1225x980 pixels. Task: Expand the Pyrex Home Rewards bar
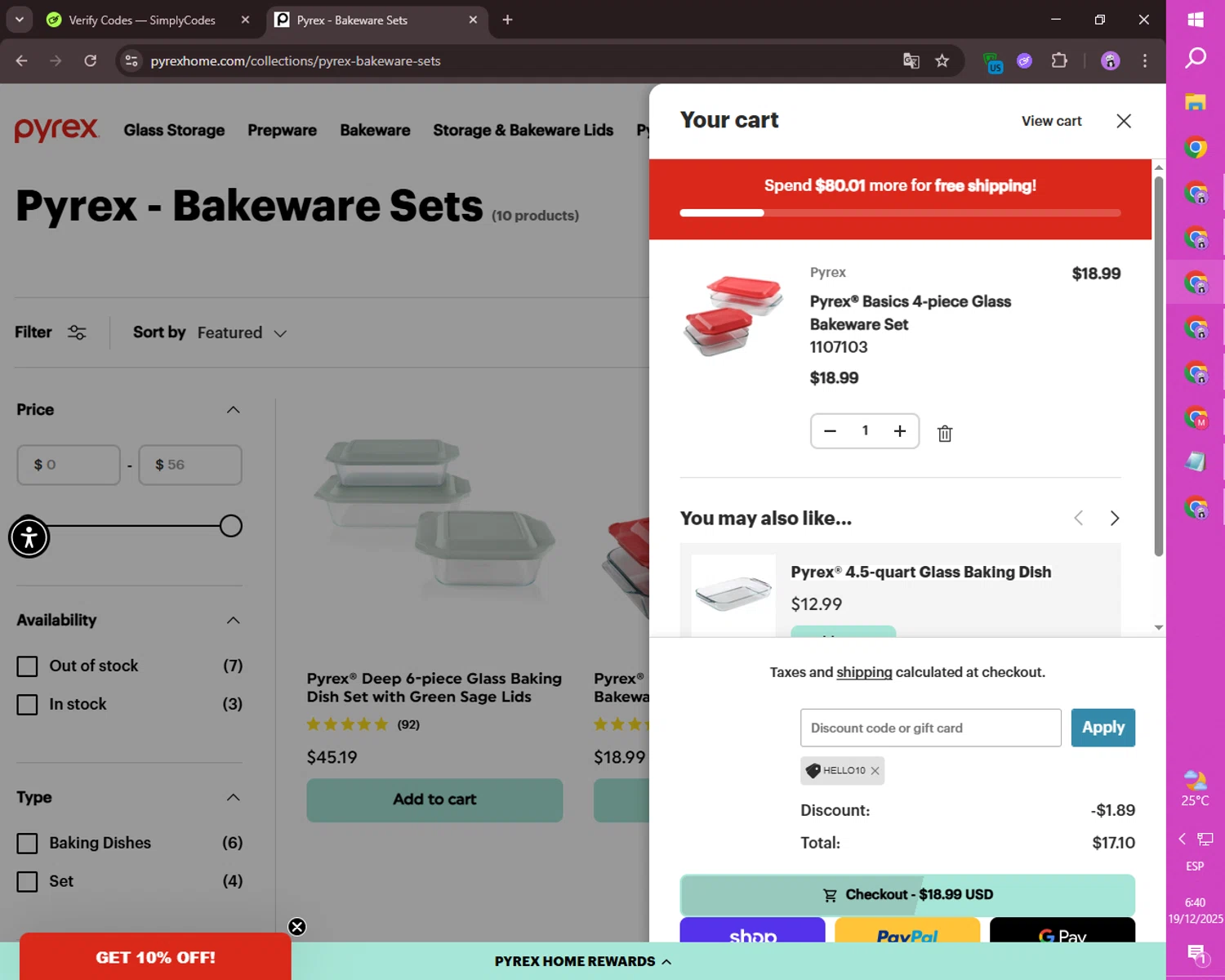pos(583,961)
